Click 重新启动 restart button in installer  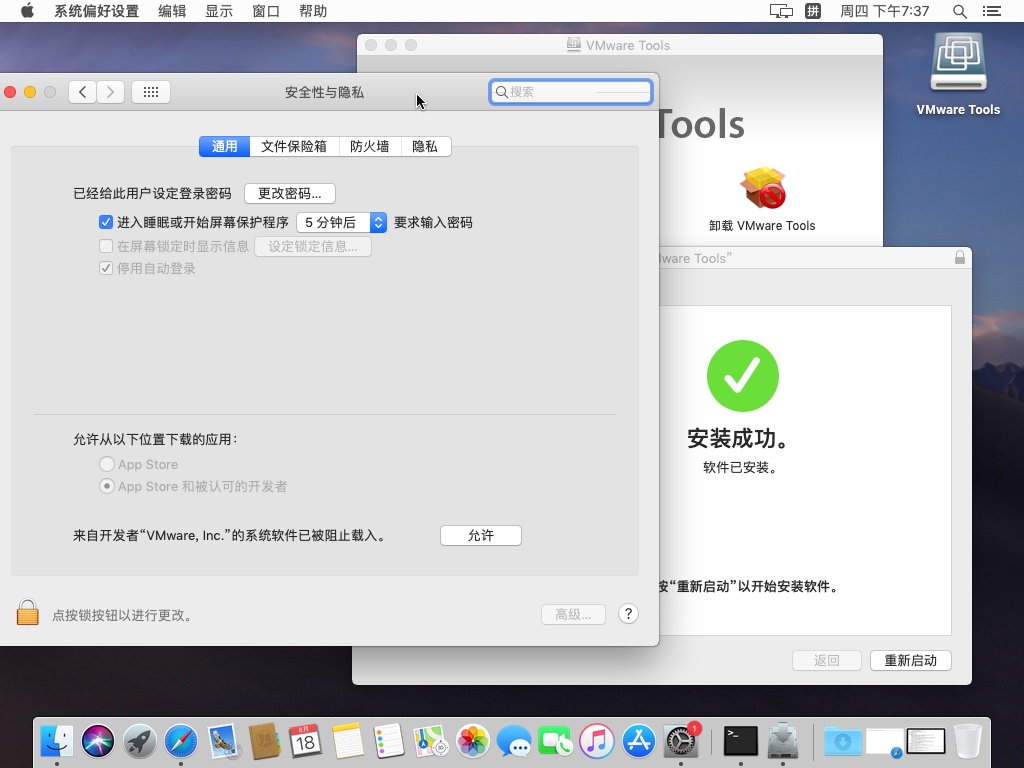tap(910, 660)
